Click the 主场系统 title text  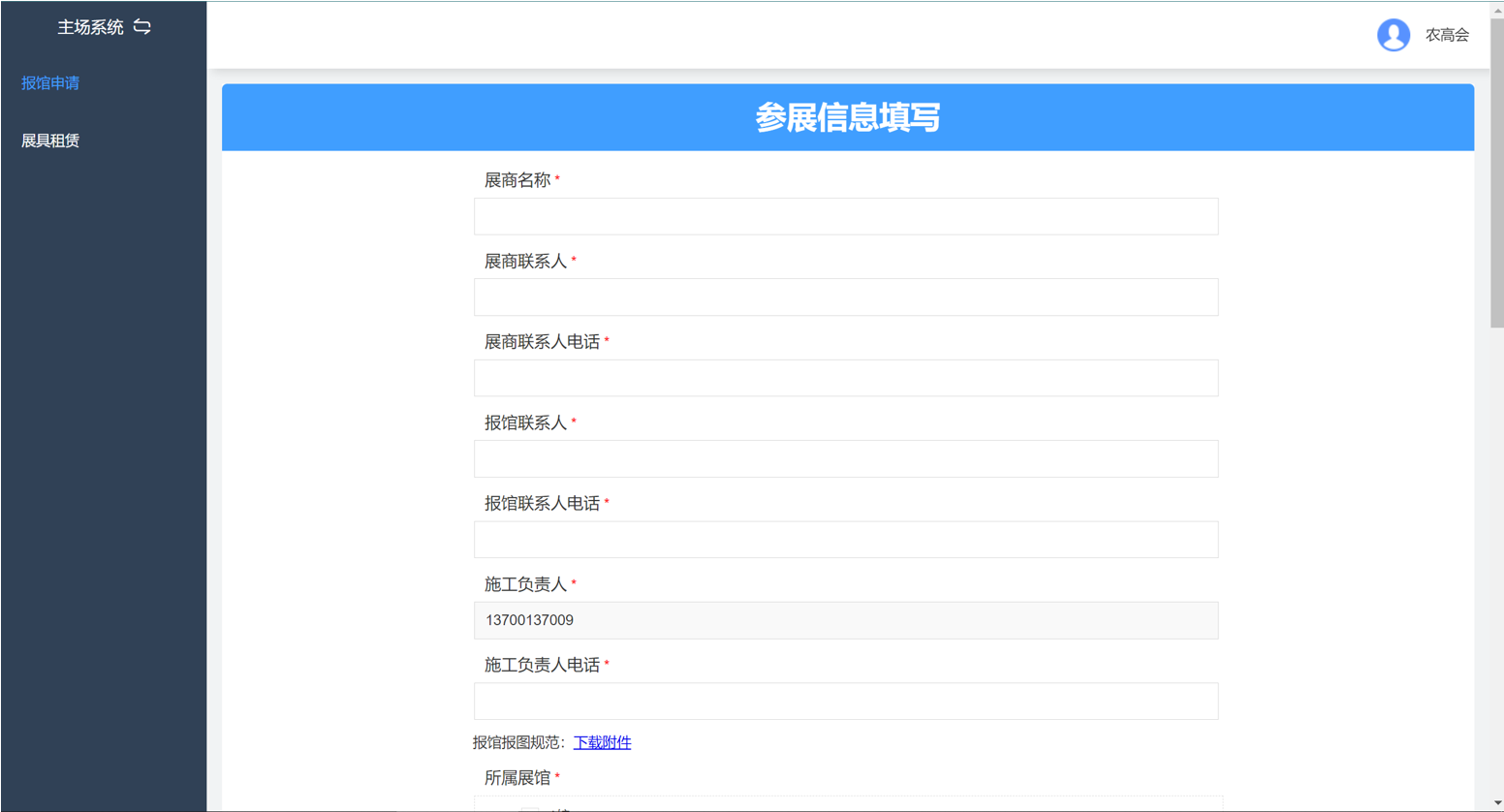point(90,27)
